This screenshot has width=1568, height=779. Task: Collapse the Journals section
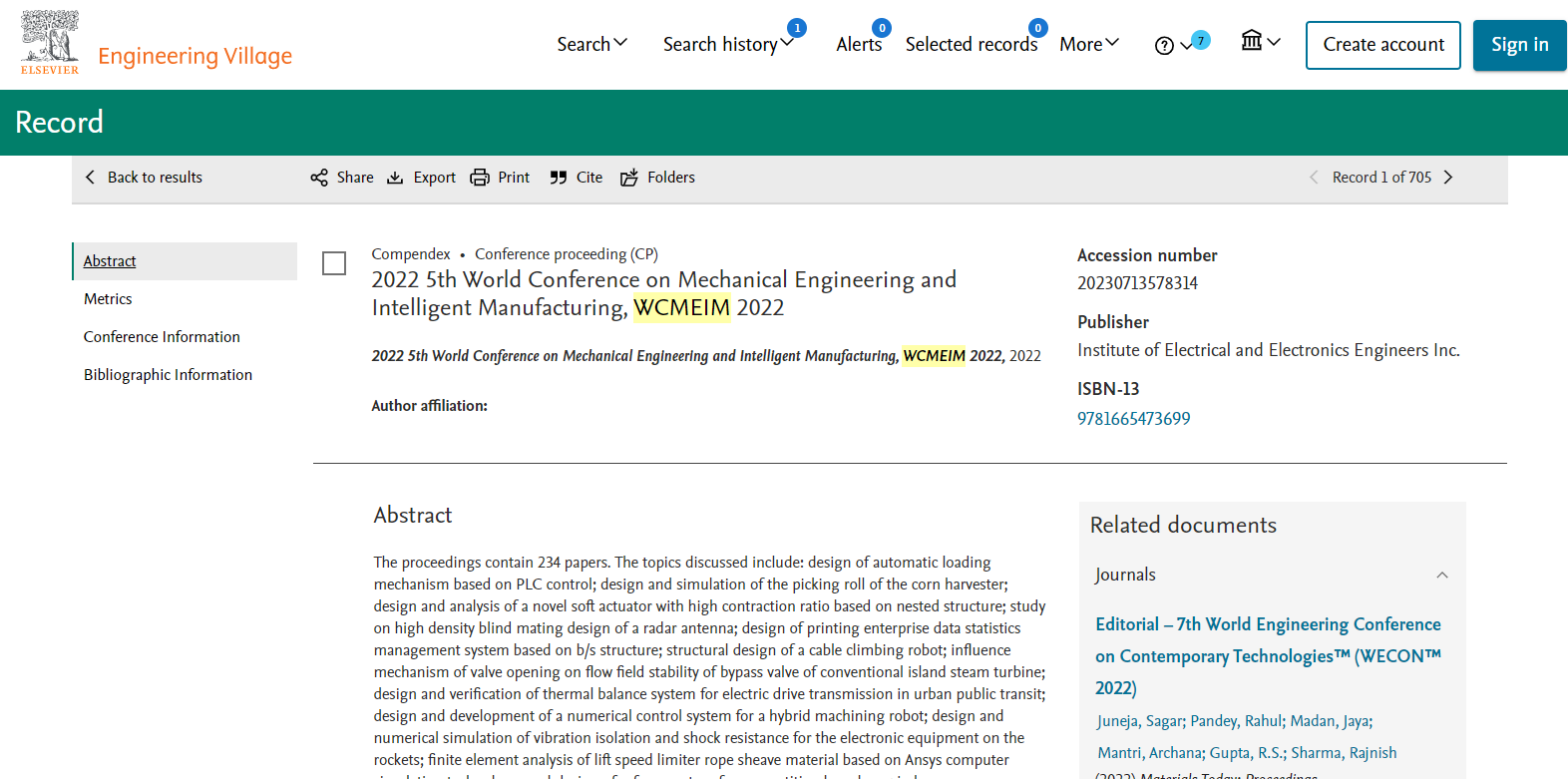point(1442,576)
